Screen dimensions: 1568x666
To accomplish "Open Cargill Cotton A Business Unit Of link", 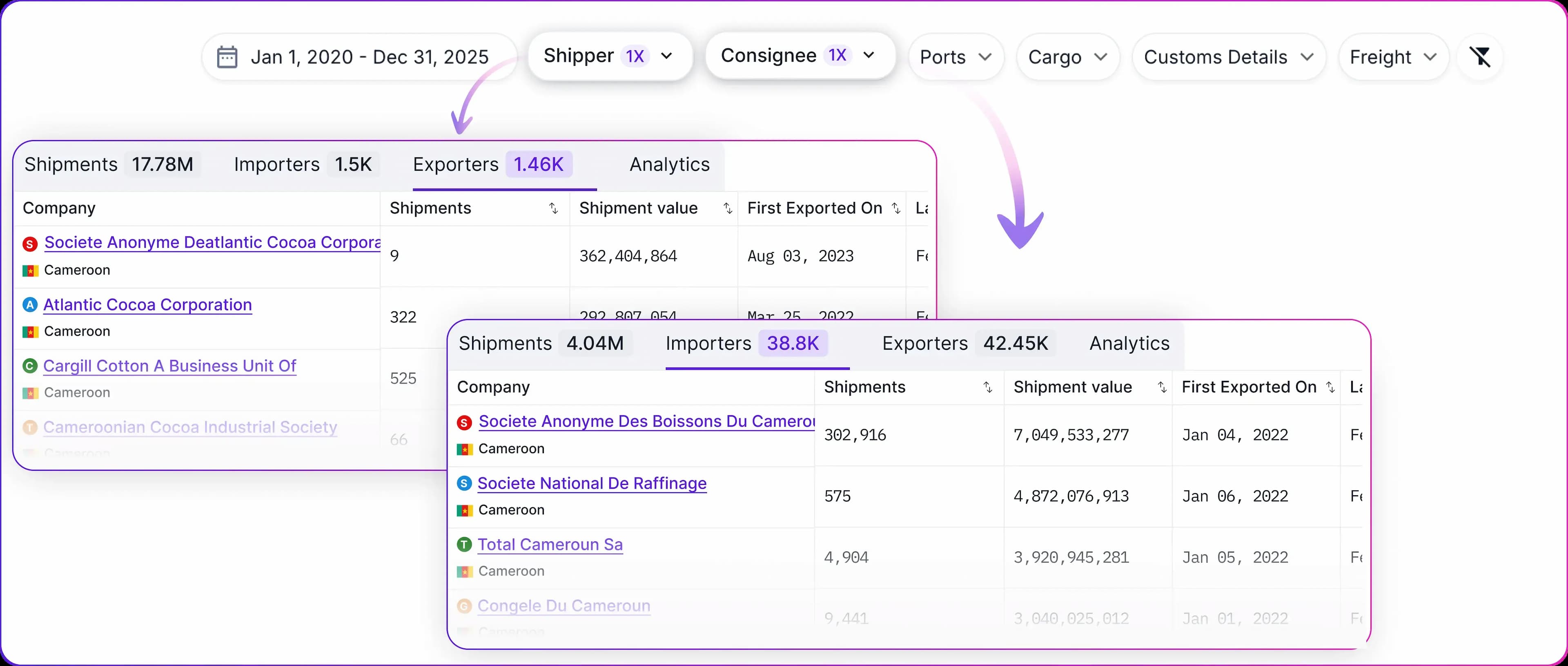I will [169, 366].
